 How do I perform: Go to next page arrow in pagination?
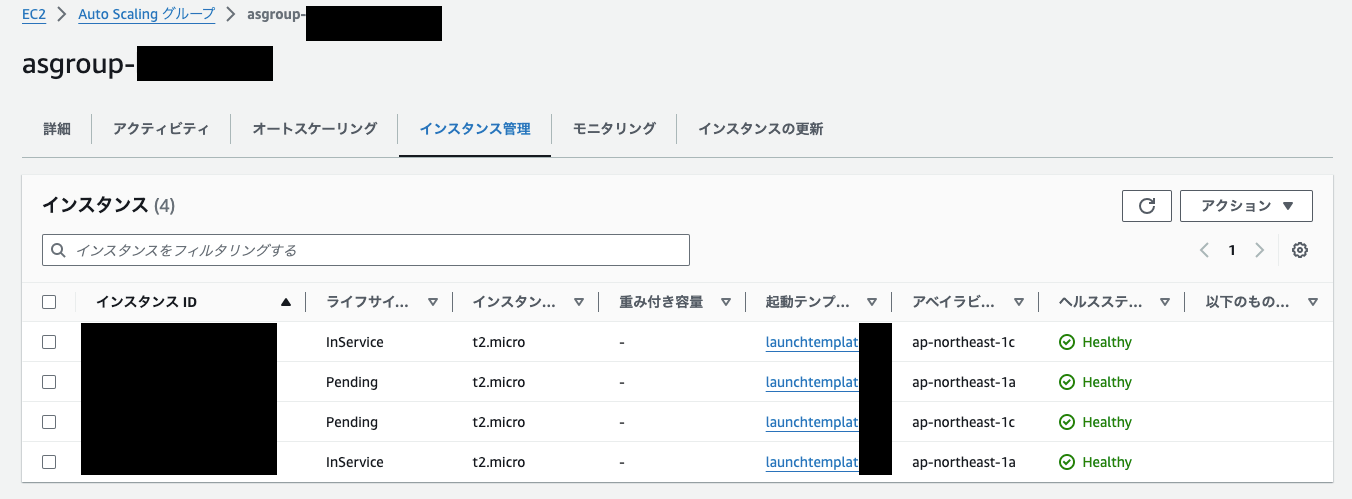click(x=1259, y=250)
